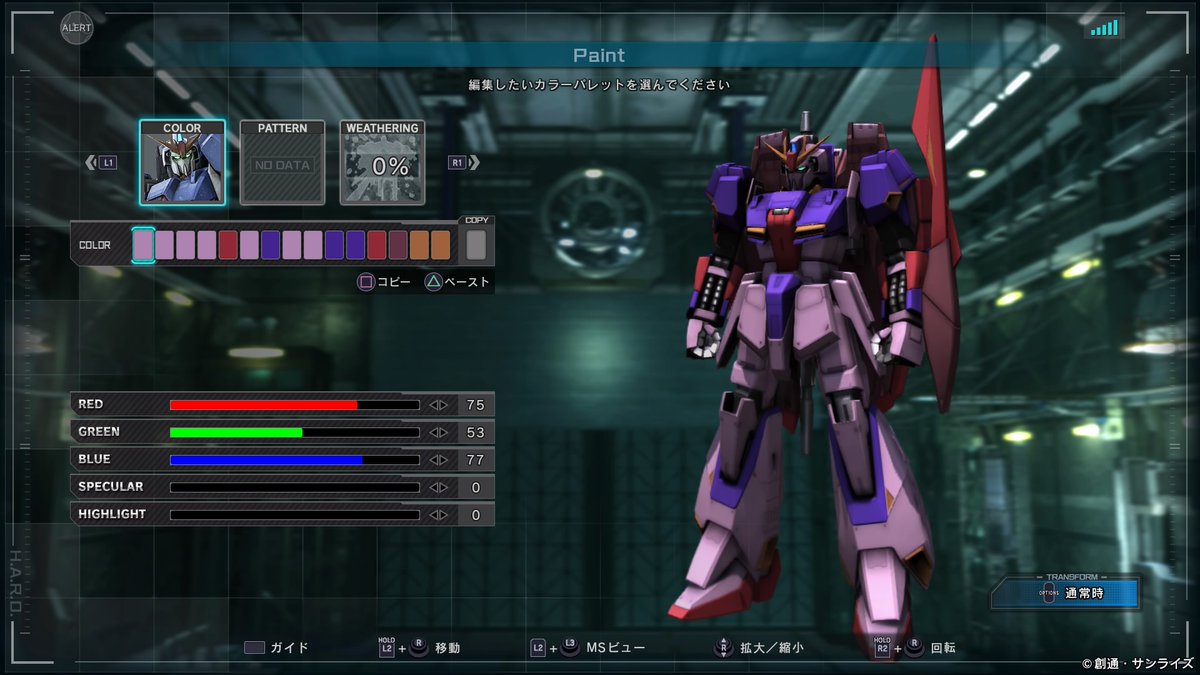Select the dark maroon color swatch

[x=398, y=245]
